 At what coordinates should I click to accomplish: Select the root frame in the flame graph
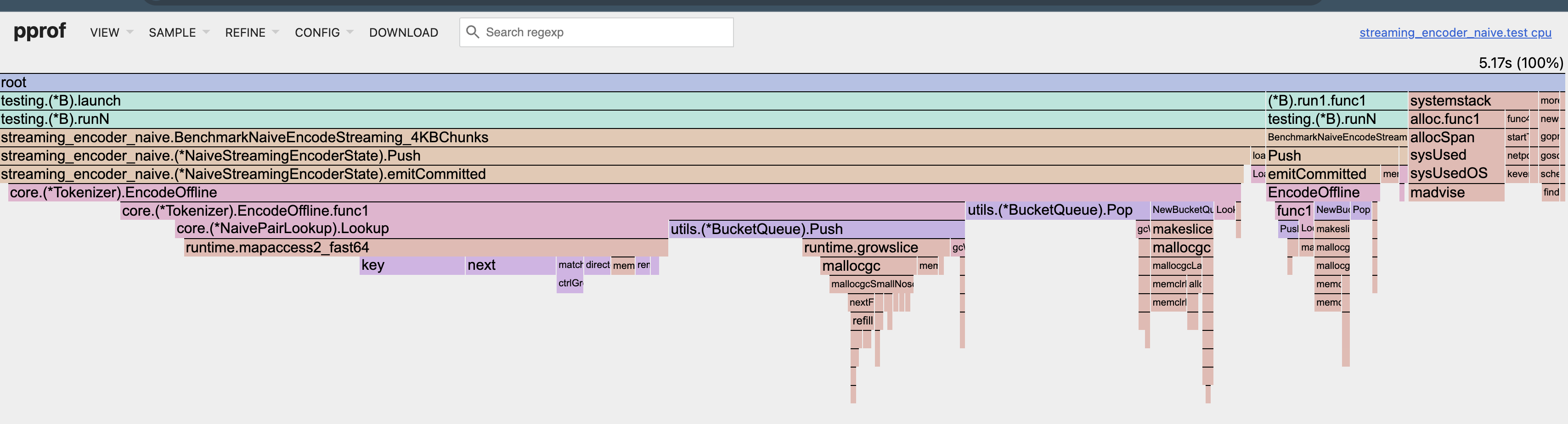pos(365,82)
